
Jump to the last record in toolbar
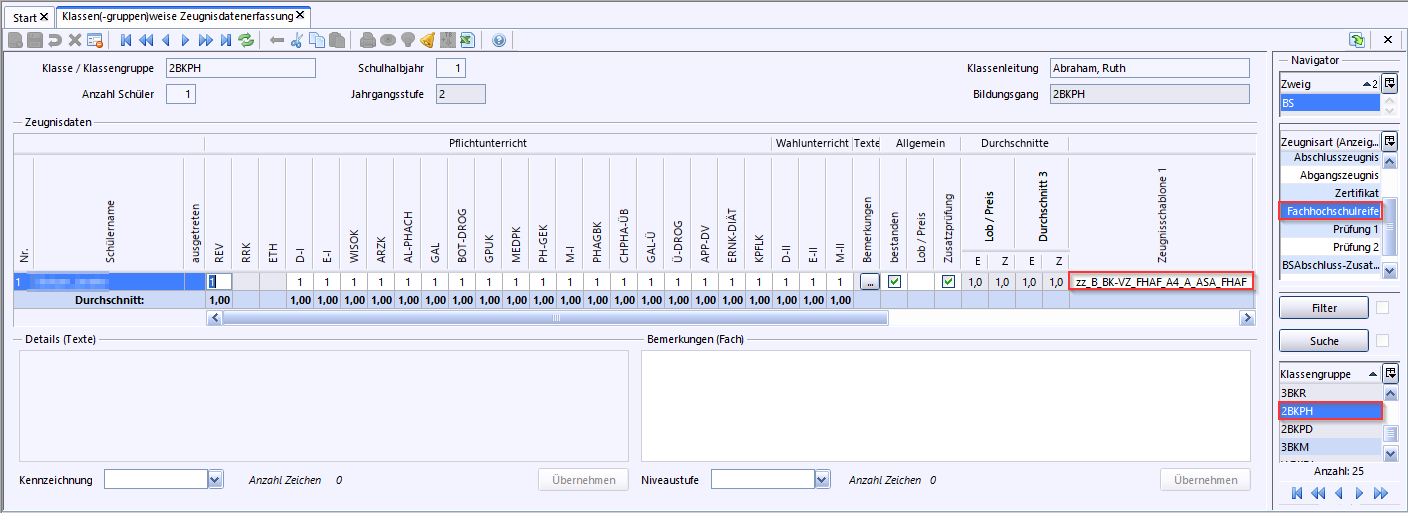point(226,40)
